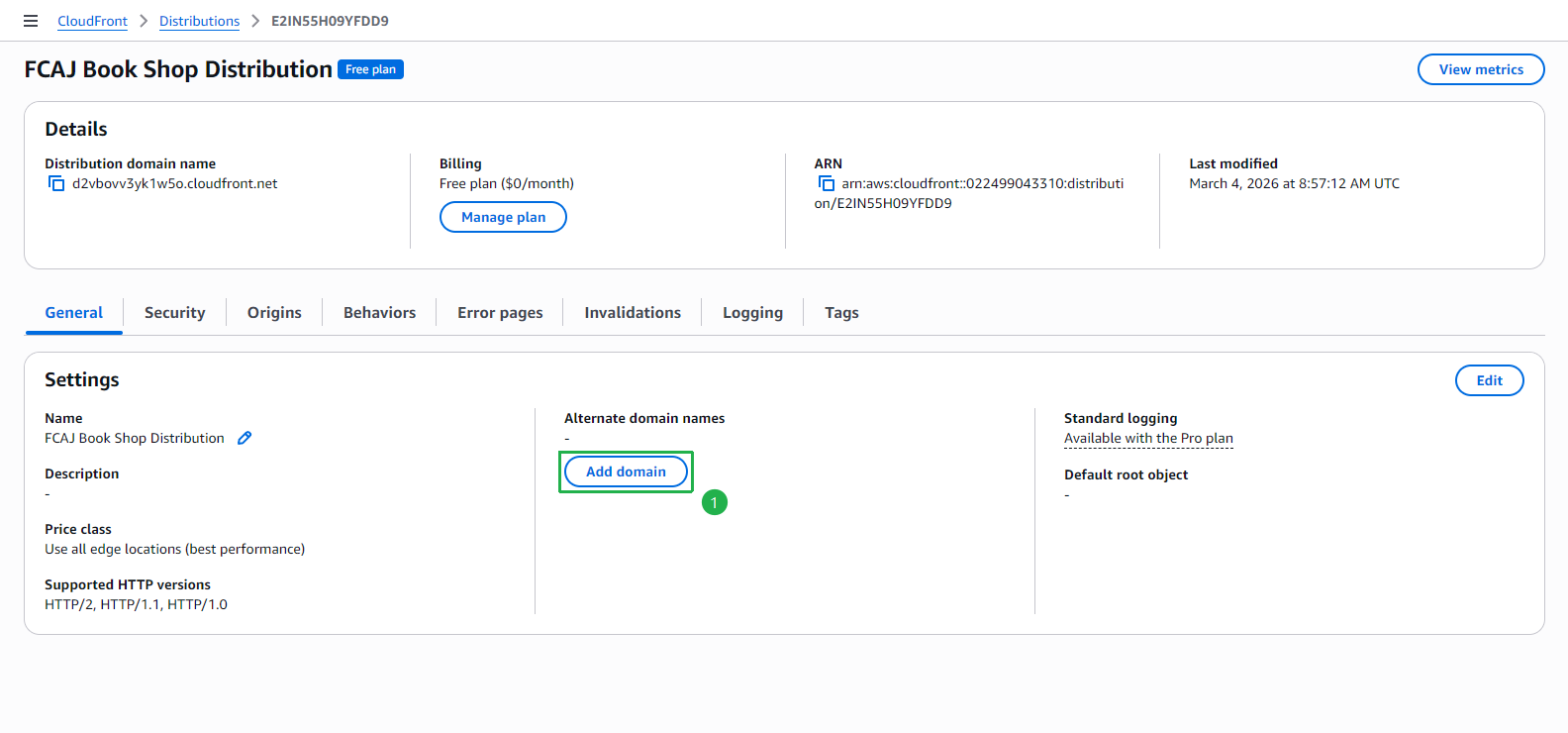The height and width of the screenshot is (733, 1568).
Task: Click the Details section heading
Action: (76, 129)
